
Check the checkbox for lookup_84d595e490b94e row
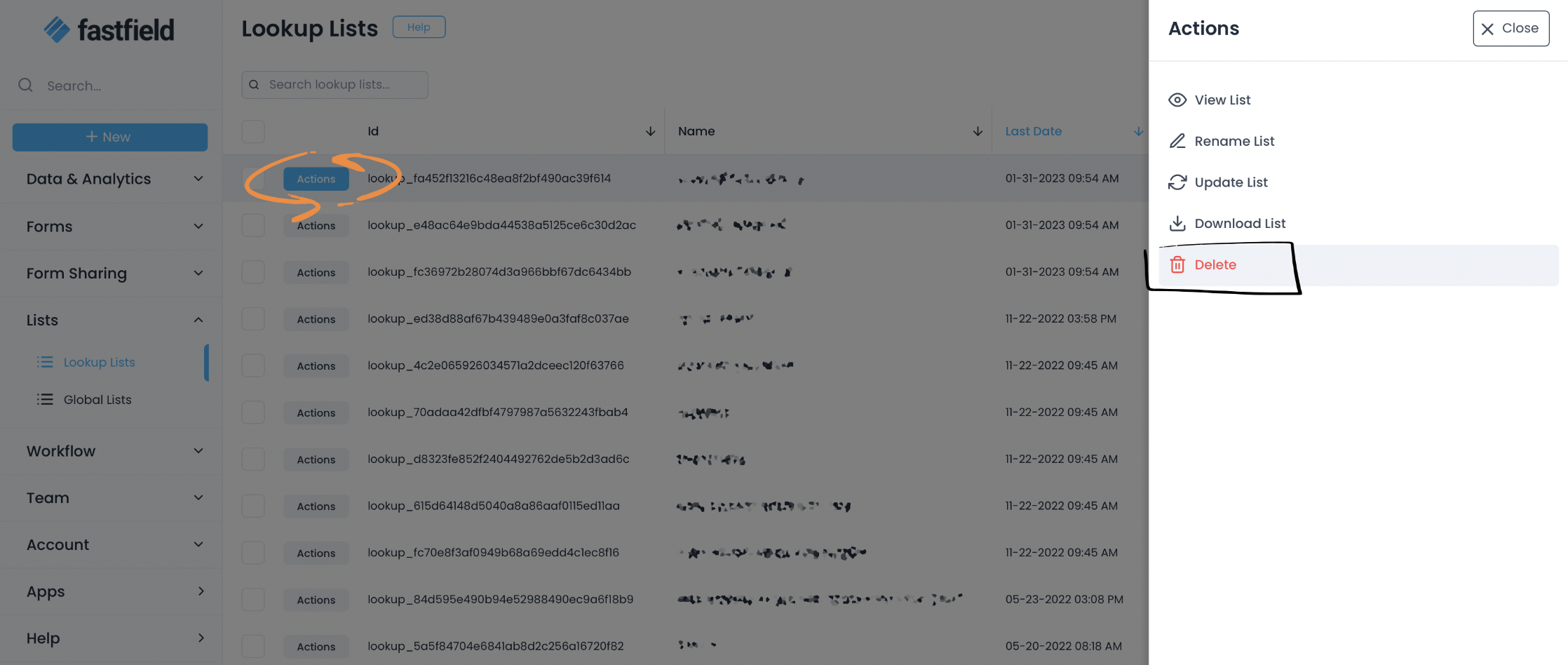pyautogui.click(x=252, y=599)
